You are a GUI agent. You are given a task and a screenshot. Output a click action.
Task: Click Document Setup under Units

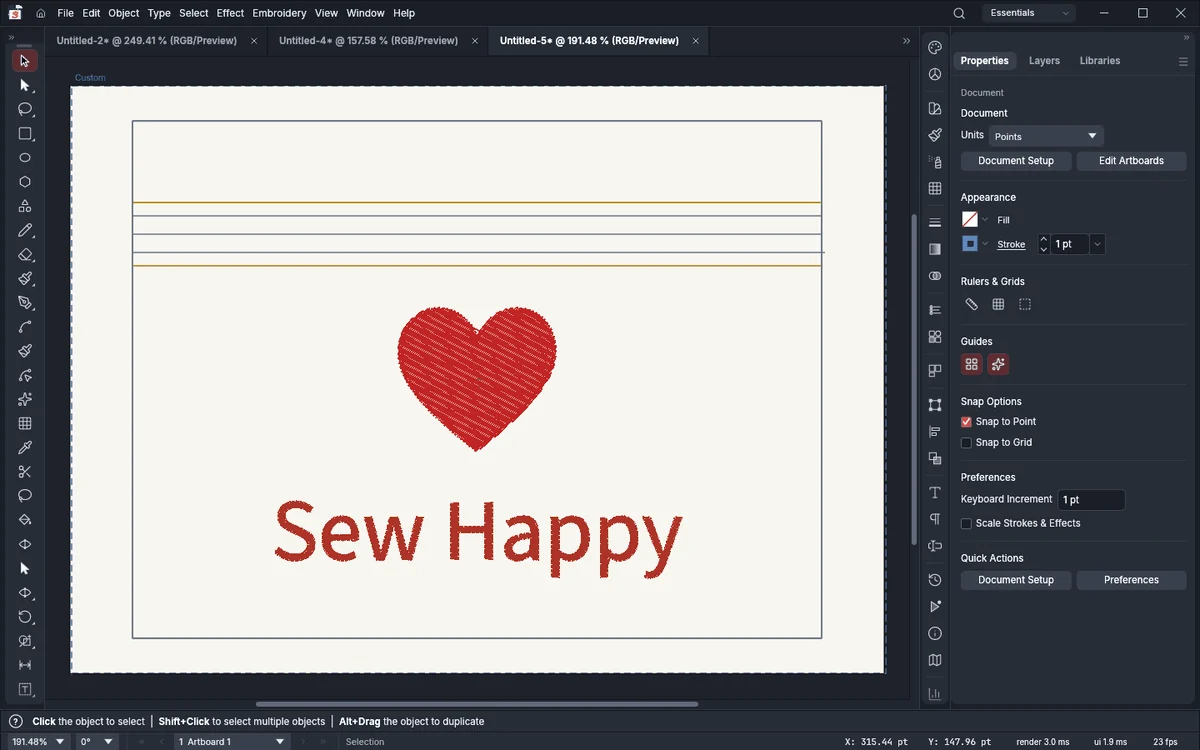(x=1016, y=161)
